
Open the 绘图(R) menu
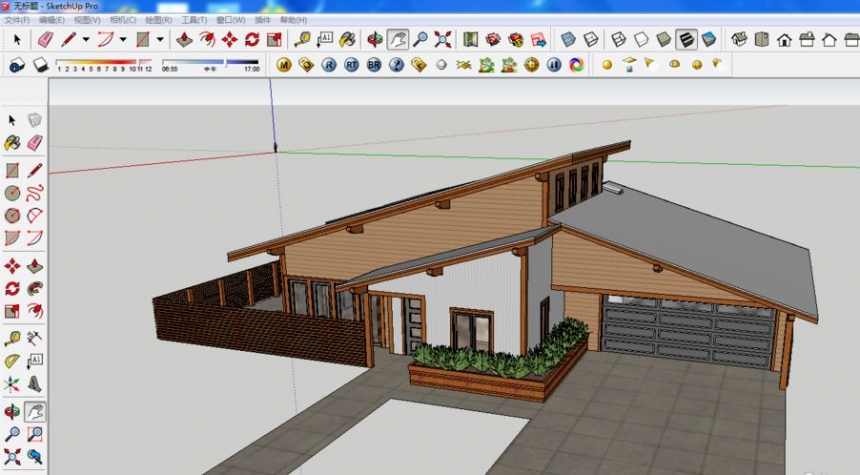click(159, 20)
